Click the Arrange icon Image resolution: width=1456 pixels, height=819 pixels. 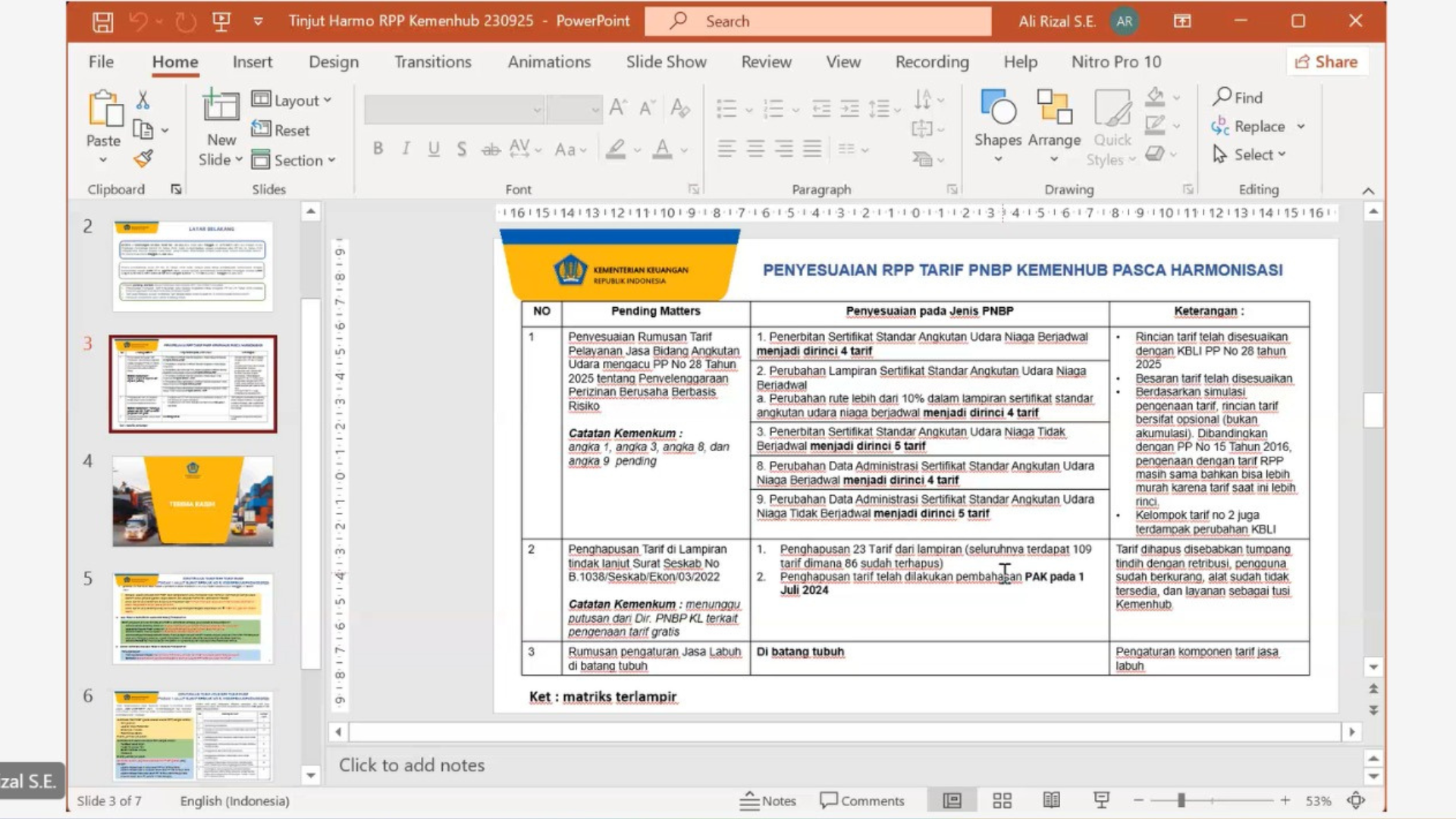coord(1054,107)
